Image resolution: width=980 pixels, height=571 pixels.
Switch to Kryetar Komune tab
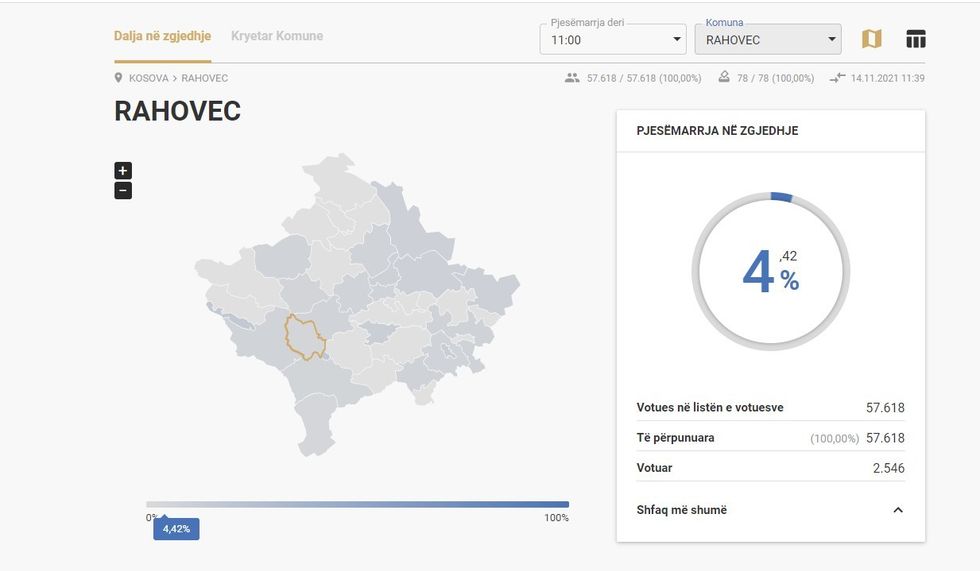[x=277, y=36]
